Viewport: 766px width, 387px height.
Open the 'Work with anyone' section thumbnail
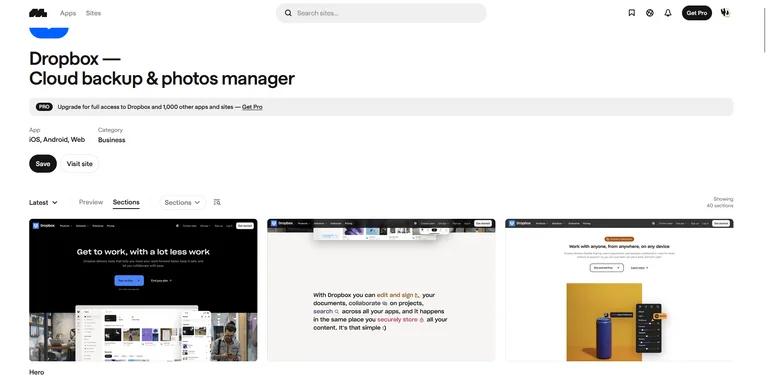[619, 290]
